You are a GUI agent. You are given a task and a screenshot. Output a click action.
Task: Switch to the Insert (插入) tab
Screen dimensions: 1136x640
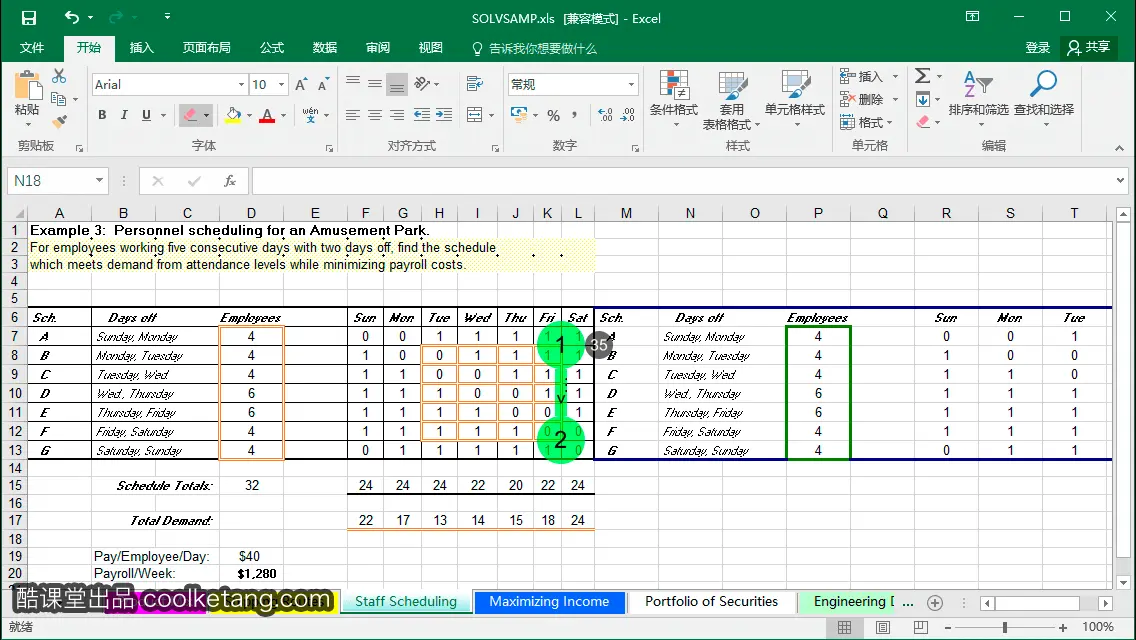pos(141,48)
